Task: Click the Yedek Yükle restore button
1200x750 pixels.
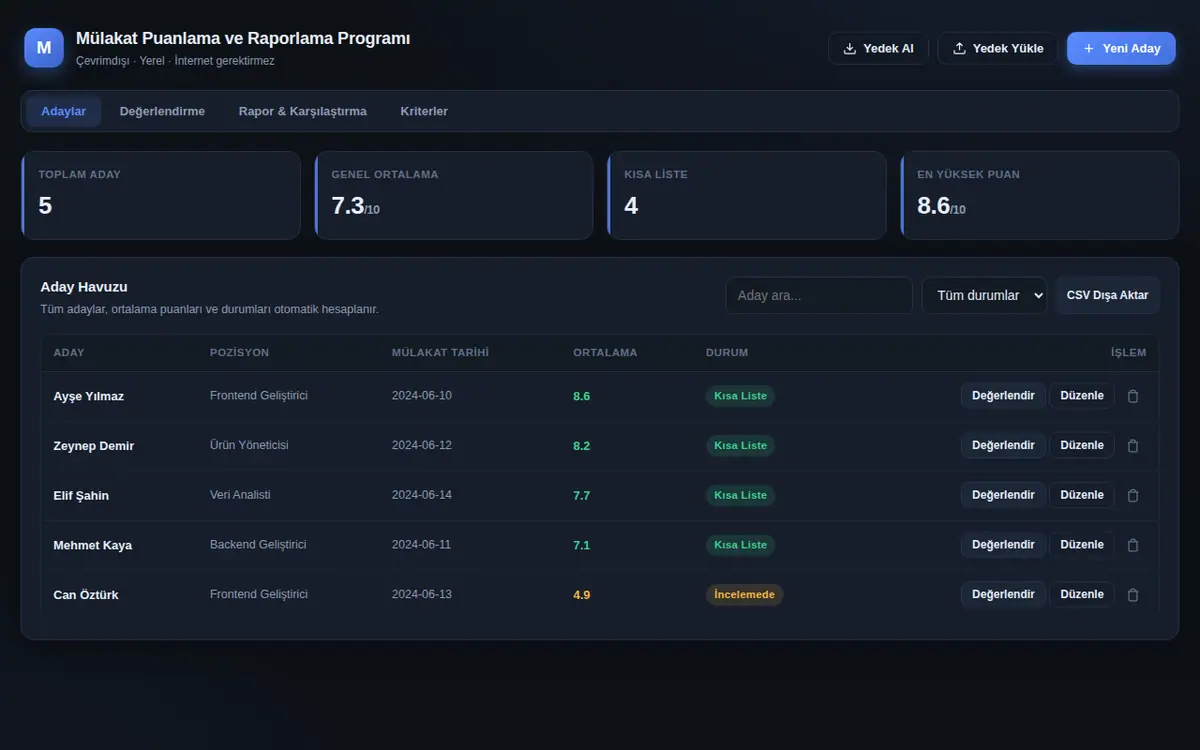Action: point(998,48)
